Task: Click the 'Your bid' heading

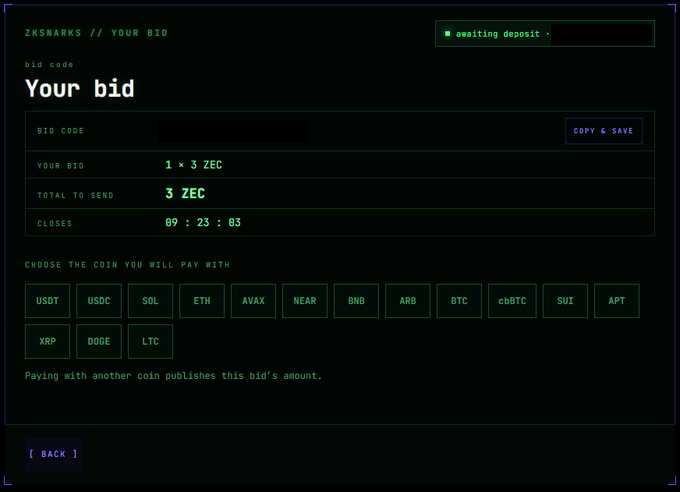Action: (80, 89)
